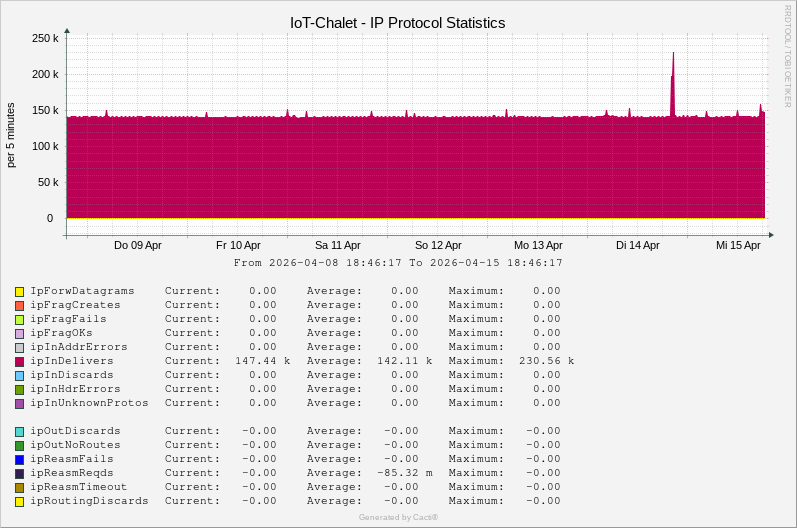This screenshot has height=528, width=797.
Task: Click the green ipOutNoRoutes legend swatch
Action: pyautogui.click(x=19, y=446)
